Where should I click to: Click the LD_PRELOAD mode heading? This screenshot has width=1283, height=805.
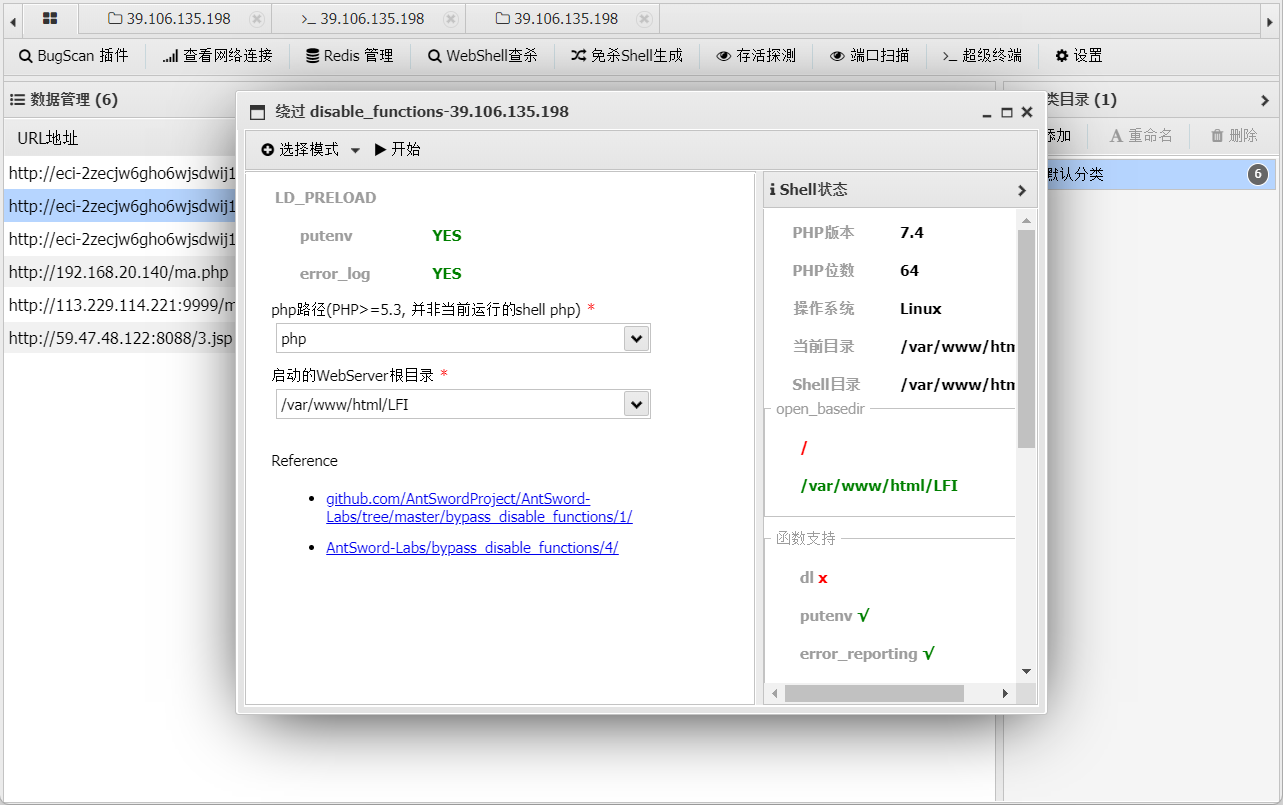326,198
